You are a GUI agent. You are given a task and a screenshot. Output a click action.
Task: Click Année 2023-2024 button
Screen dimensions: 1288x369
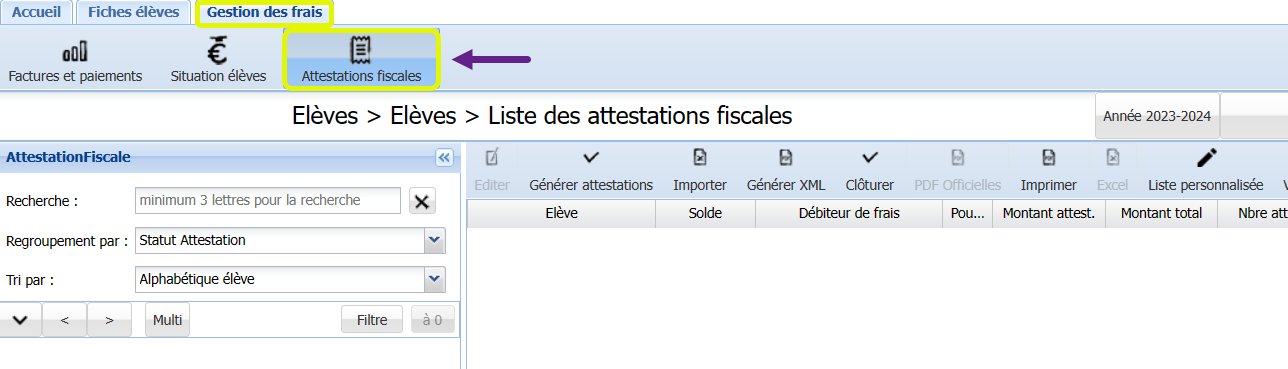point(1157,117)
